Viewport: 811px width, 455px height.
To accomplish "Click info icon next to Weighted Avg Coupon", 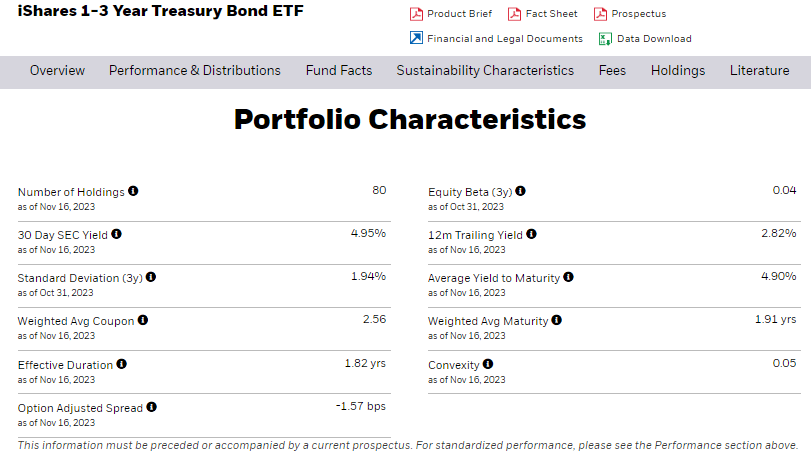I will 143,320.
